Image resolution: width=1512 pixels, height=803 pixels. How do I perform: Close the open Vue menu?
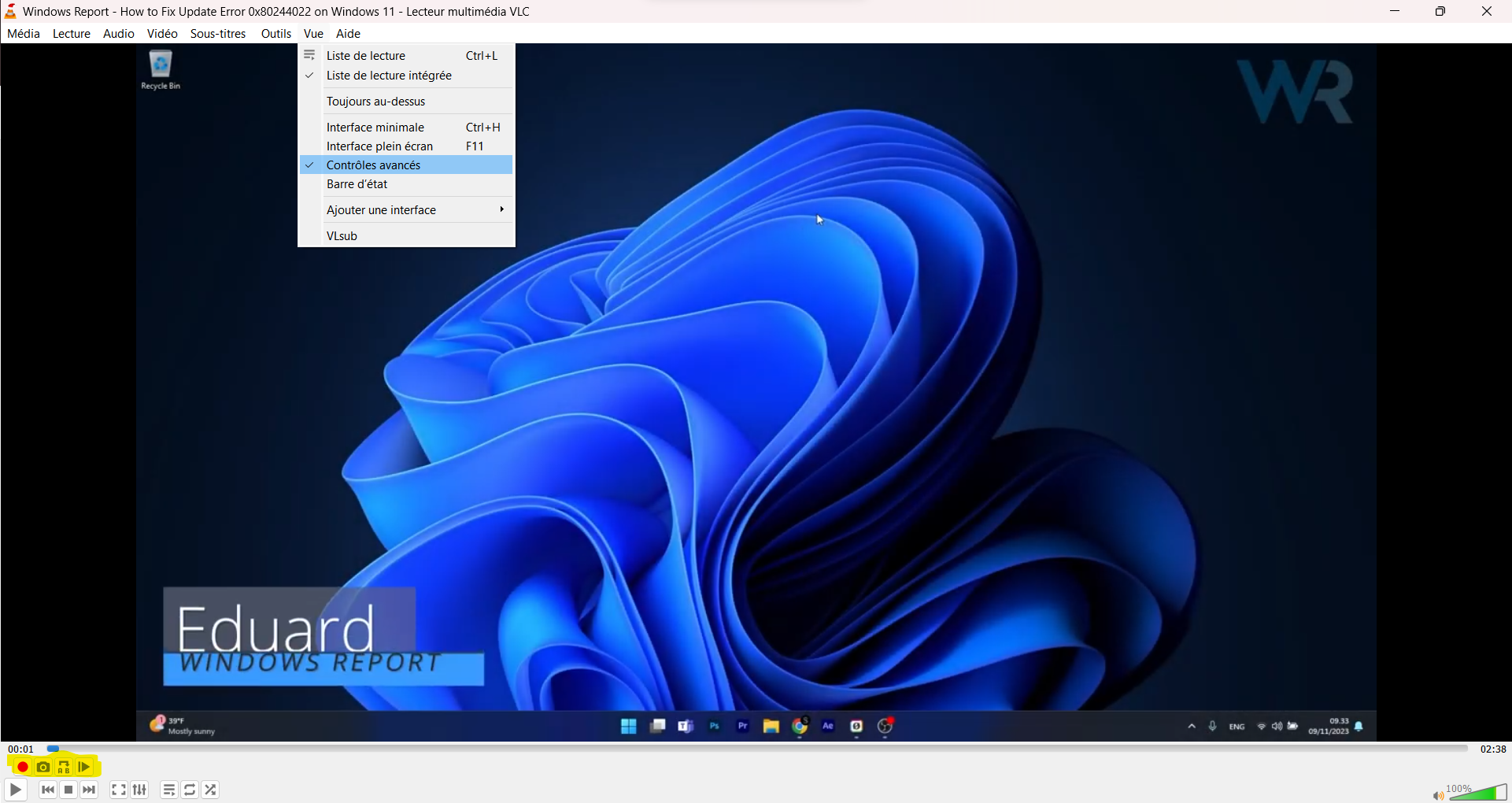313,33
